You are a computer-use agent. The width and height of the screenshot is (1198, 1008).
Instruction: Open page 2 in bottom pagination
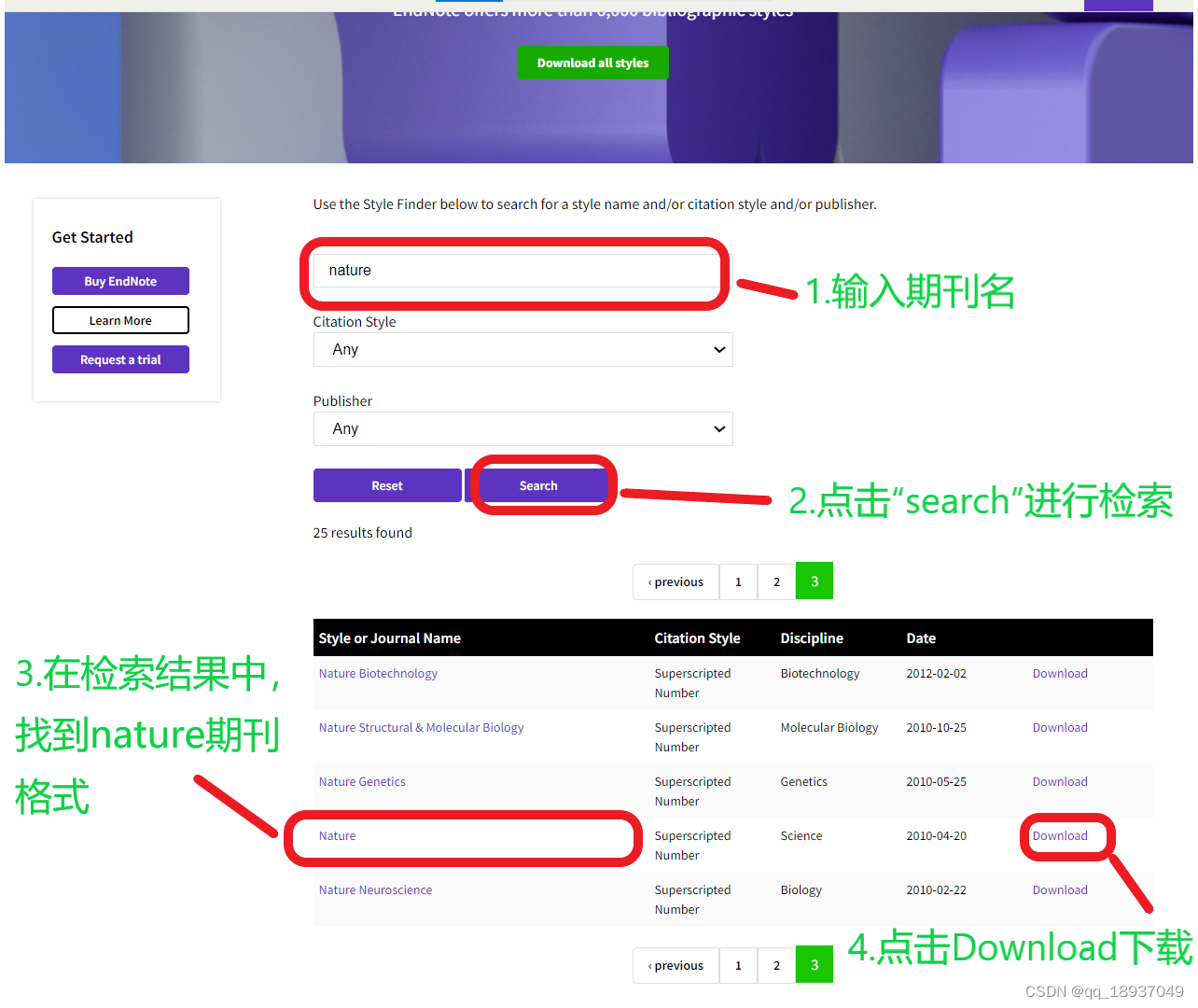coord(776,965)
